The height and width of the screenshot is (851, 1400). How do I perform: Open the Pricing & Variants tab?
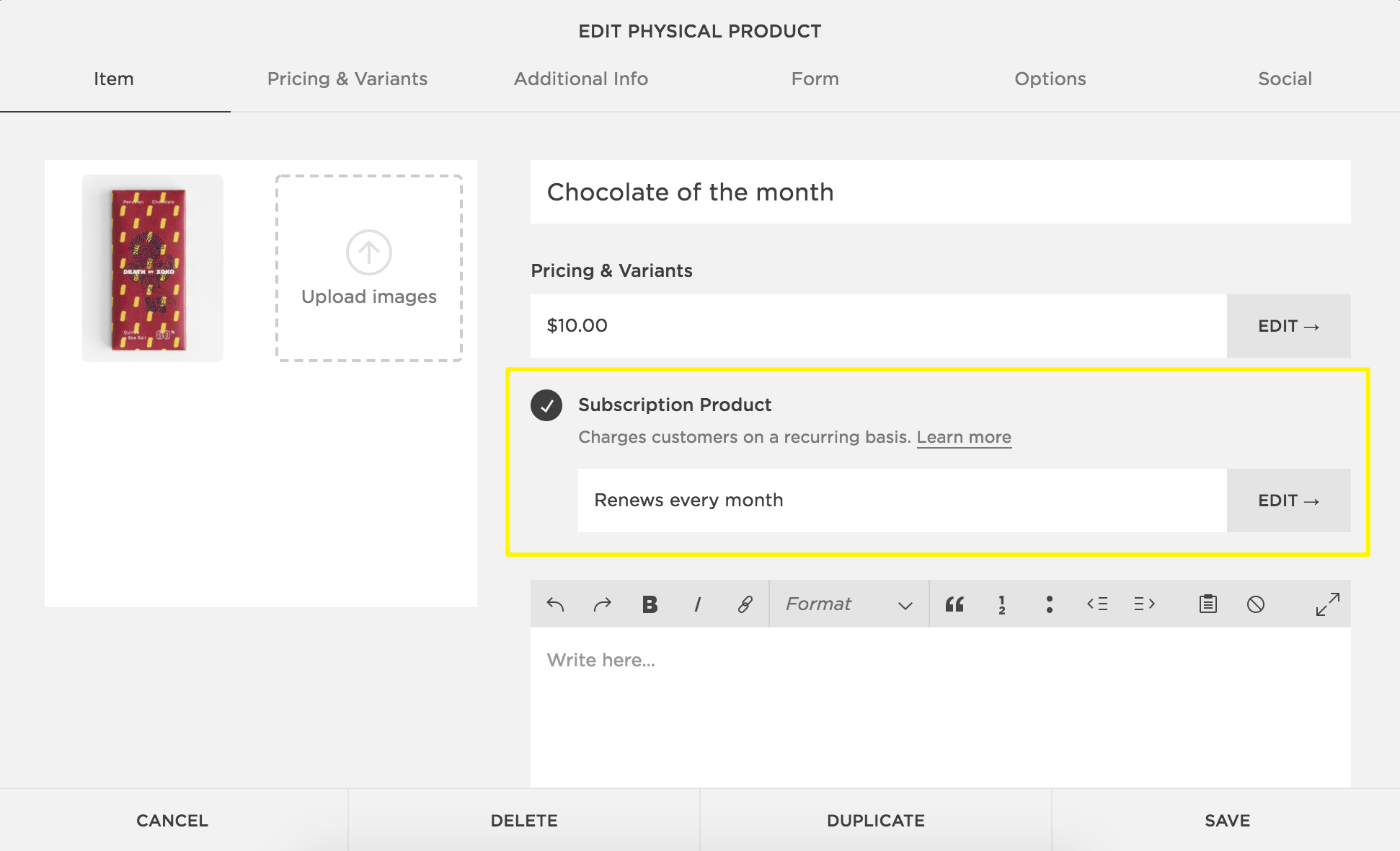click(x=347, y=79)
